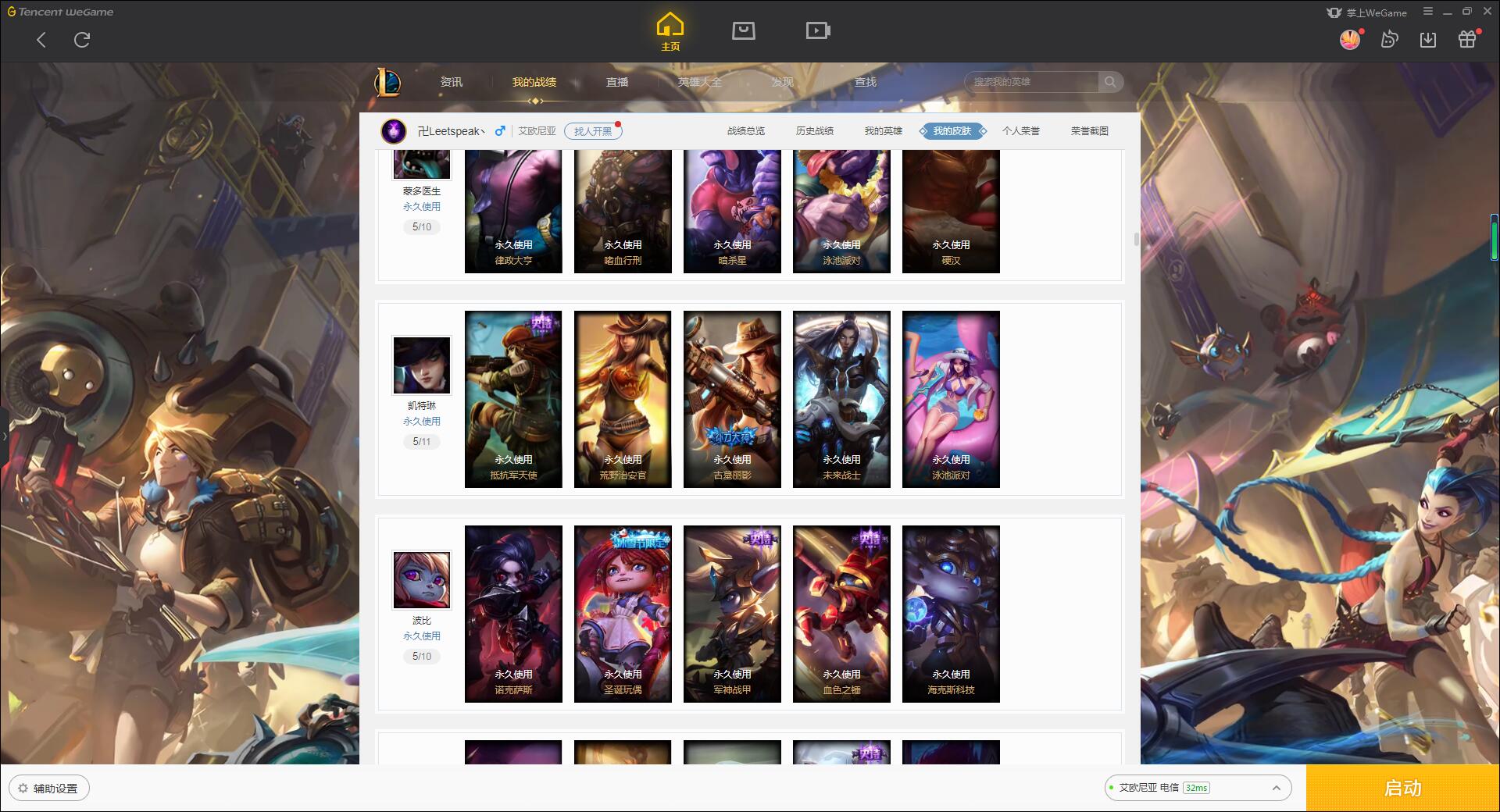The height and width of the screenshot is (812, 1500).
Task: Click the 找人开黑 button
Action: point(593,131)
